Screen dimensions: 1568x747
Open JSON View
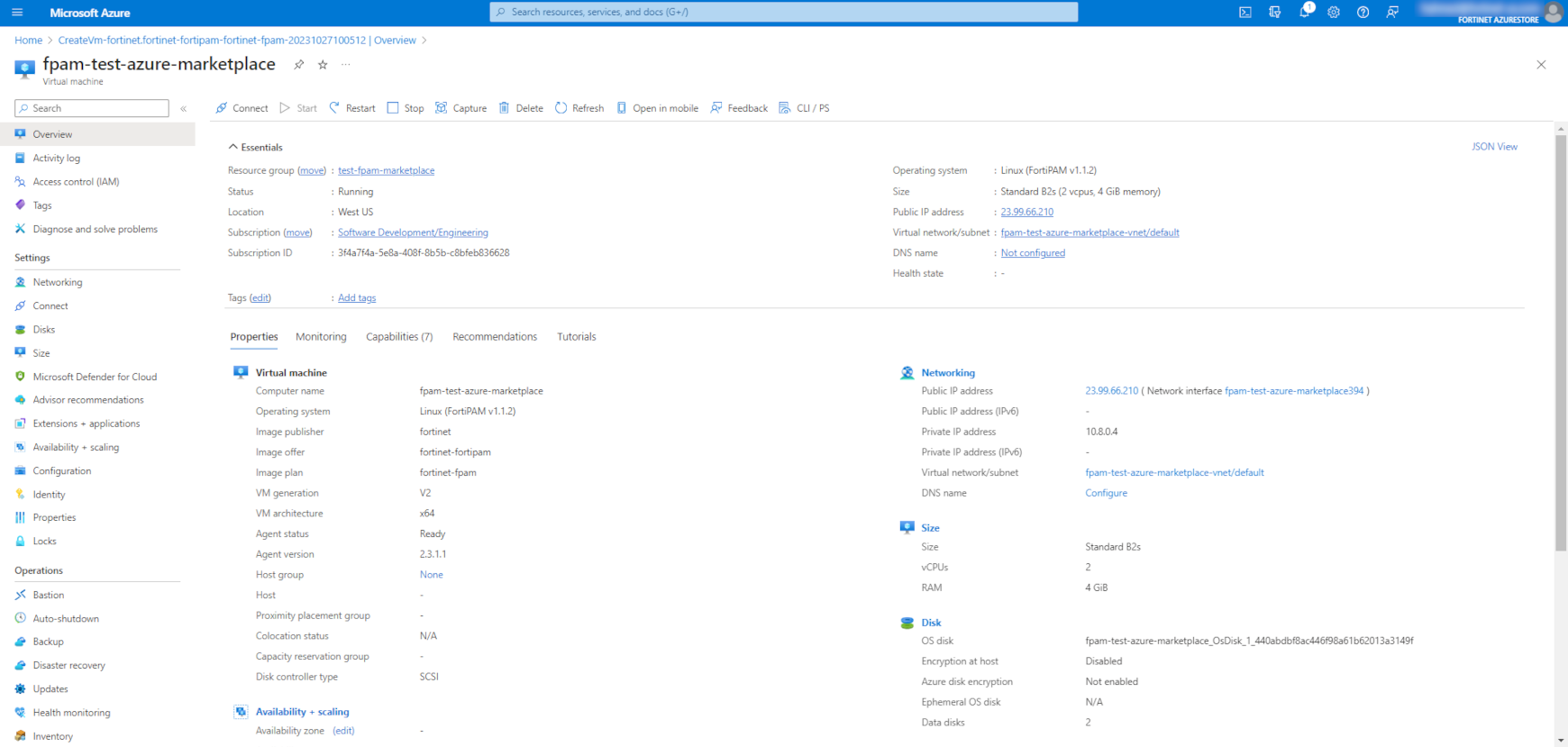(x=1494, y=147)
